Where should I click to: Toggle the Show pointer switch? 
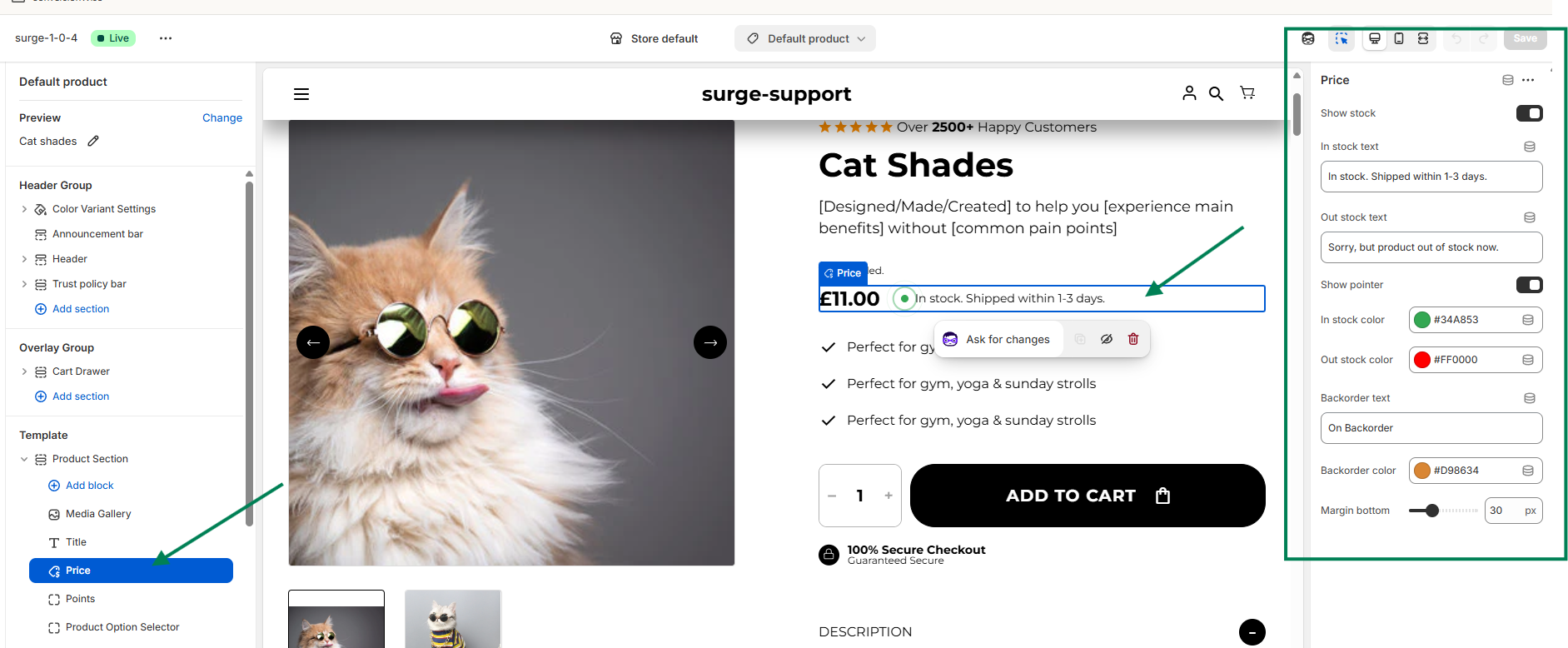click(x=1529, y=285)
